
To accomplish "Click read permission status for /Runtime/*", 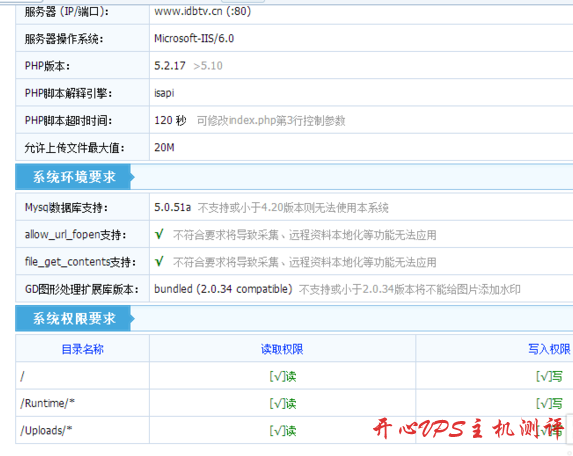I will (282, 404).
